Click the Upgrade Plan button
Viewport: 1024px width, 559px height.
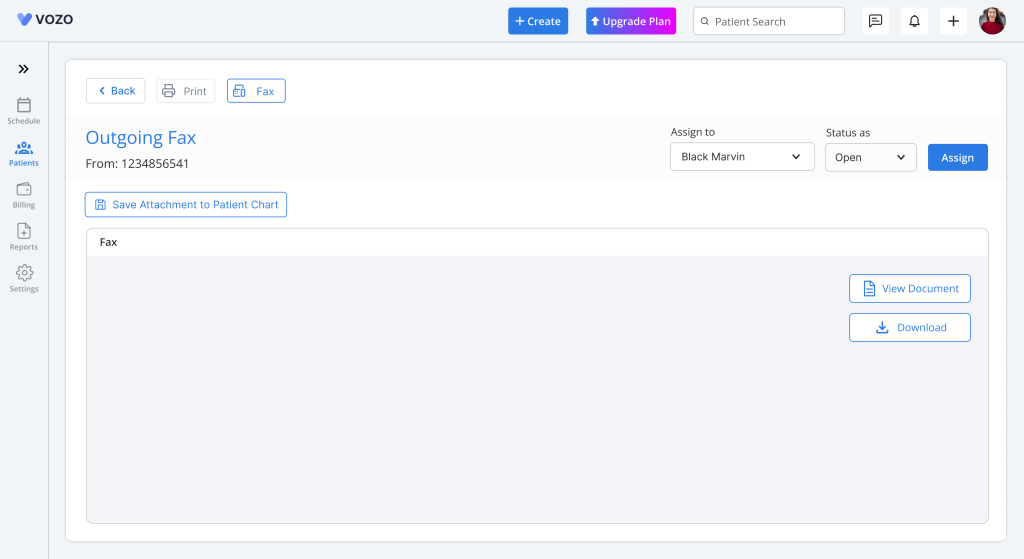(x=631, y=21)
